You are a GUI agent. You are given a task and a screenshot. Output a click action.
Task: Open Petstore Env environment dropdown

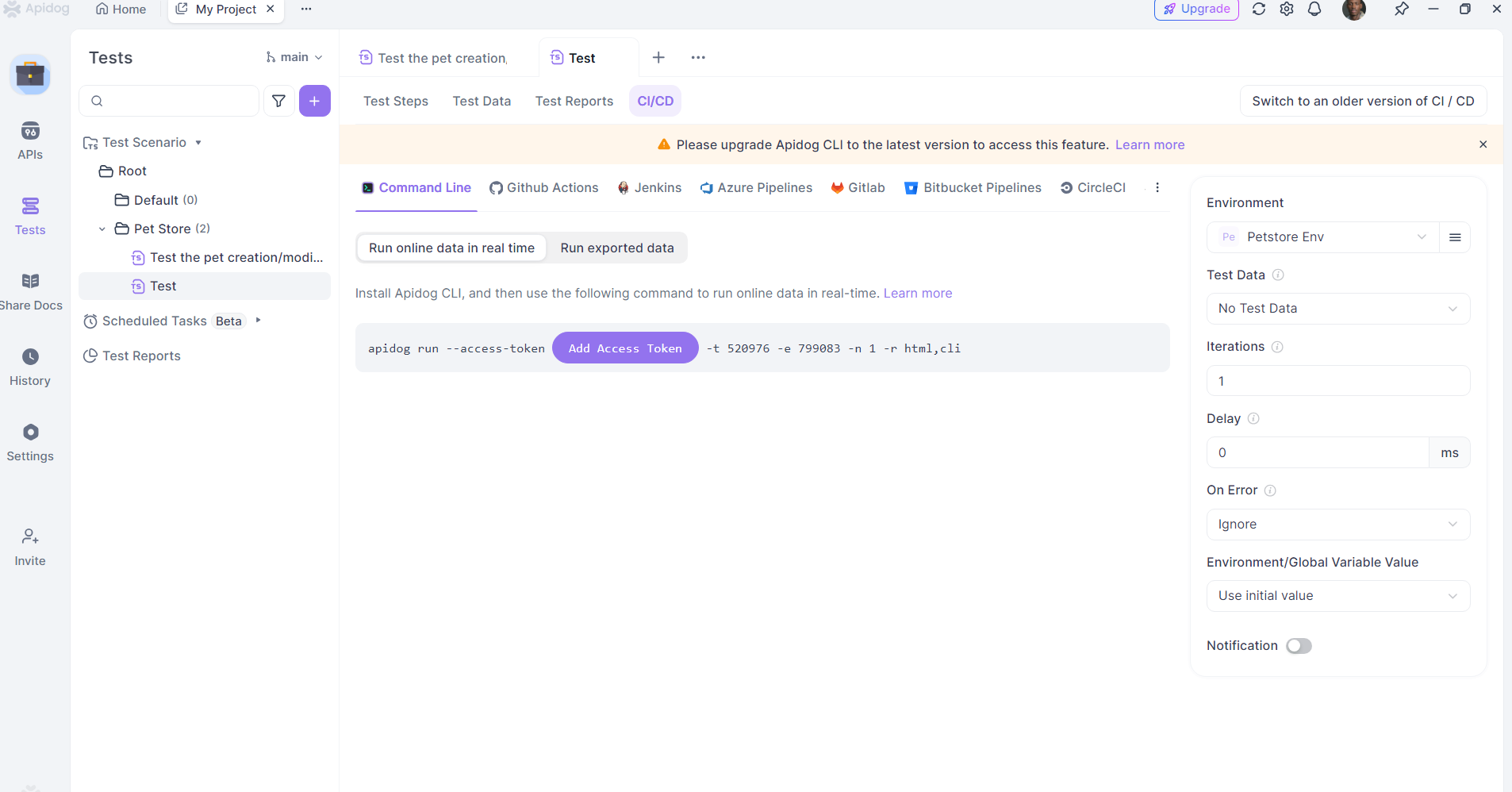[x=1323, y=237]
